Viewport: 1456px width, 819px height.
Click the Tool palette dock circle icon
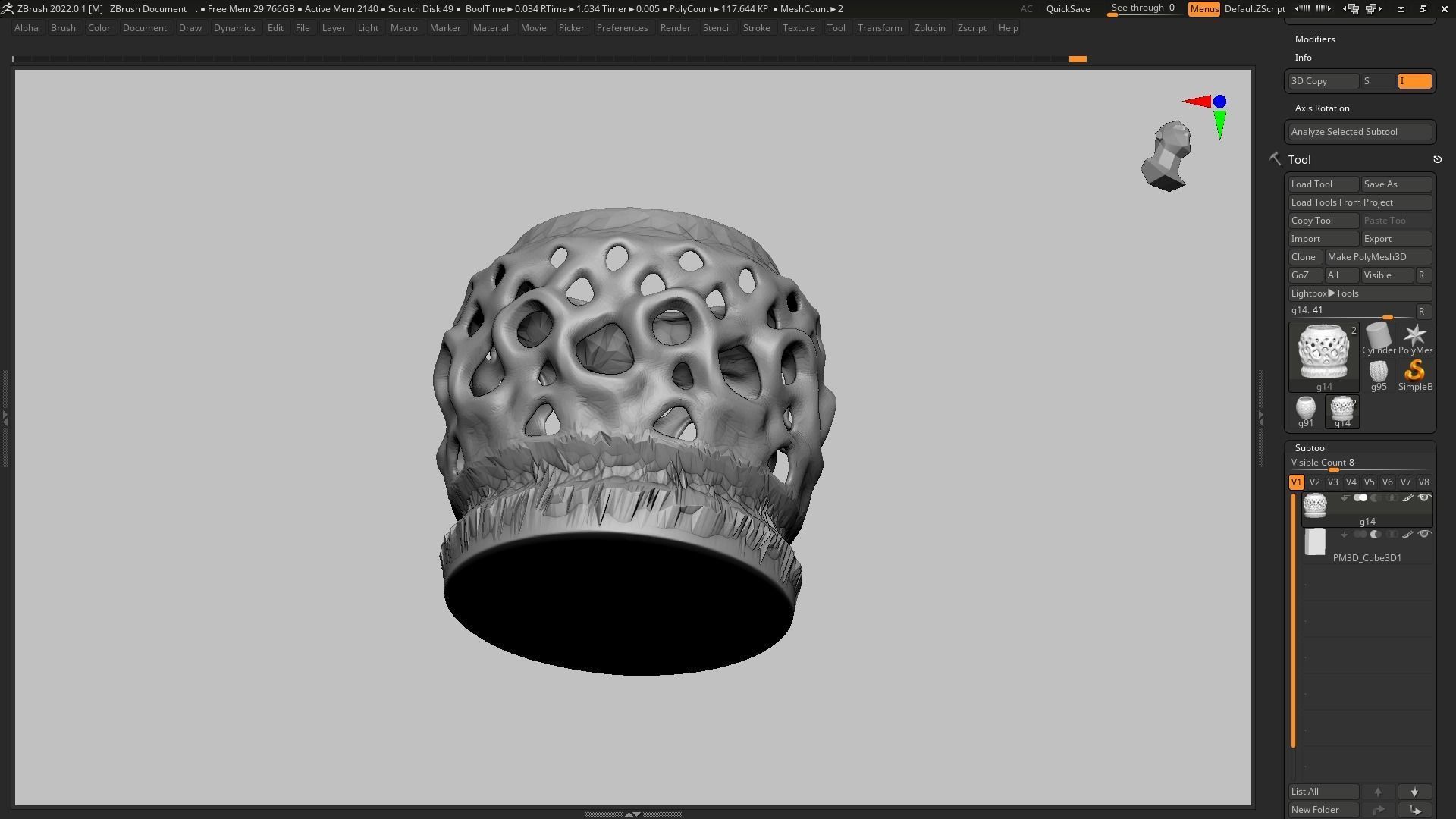(1437, 159)
